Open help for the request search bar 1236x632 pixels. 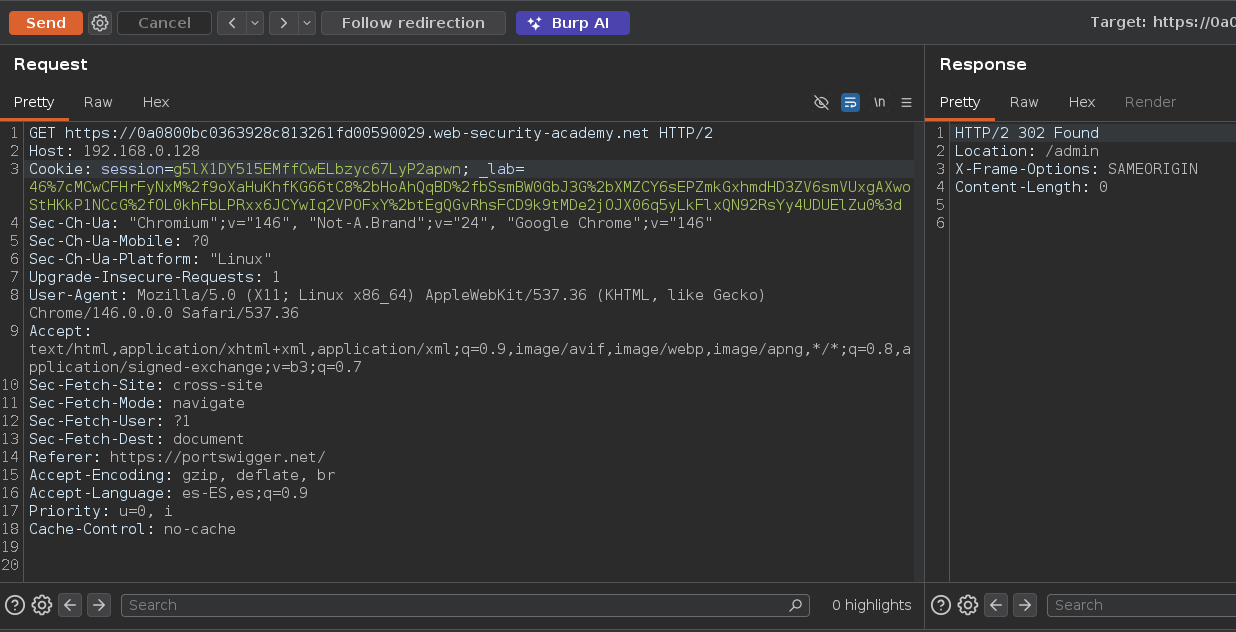(x=15, y=605)
